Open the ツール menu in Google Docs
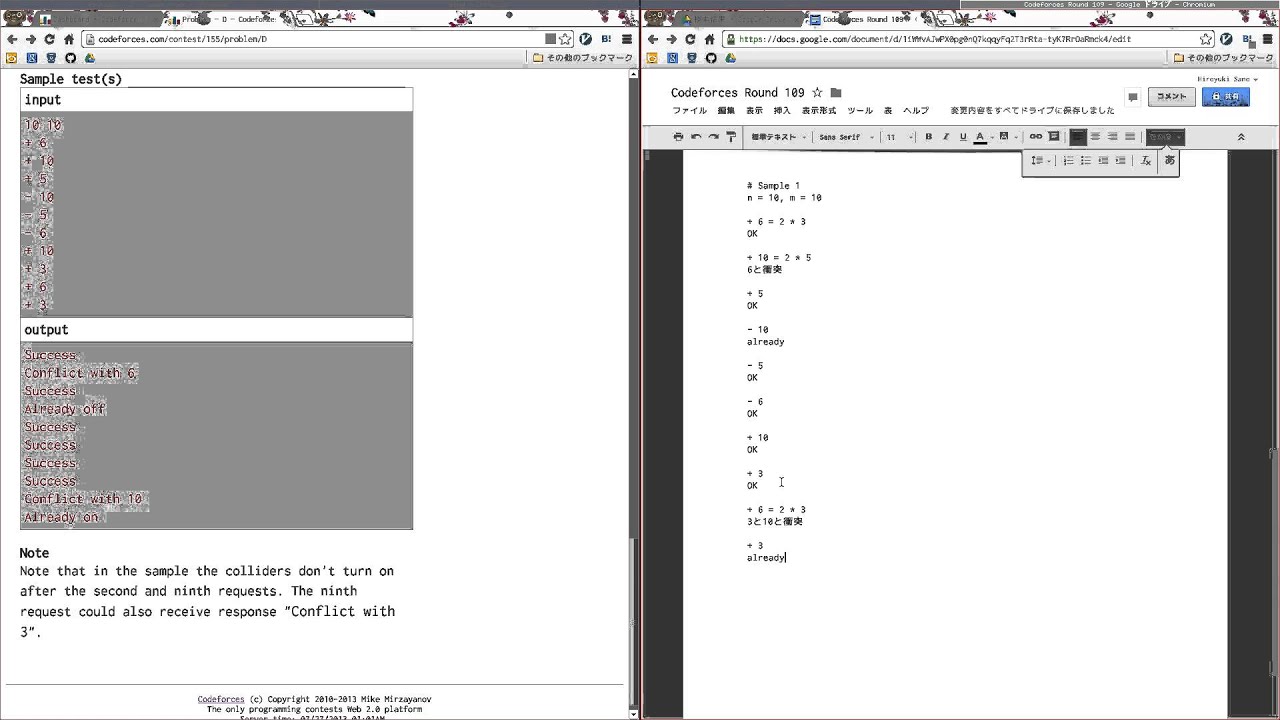Image resolution: width=1280 pixels, height=720 pixels. [x=860, y=111]
